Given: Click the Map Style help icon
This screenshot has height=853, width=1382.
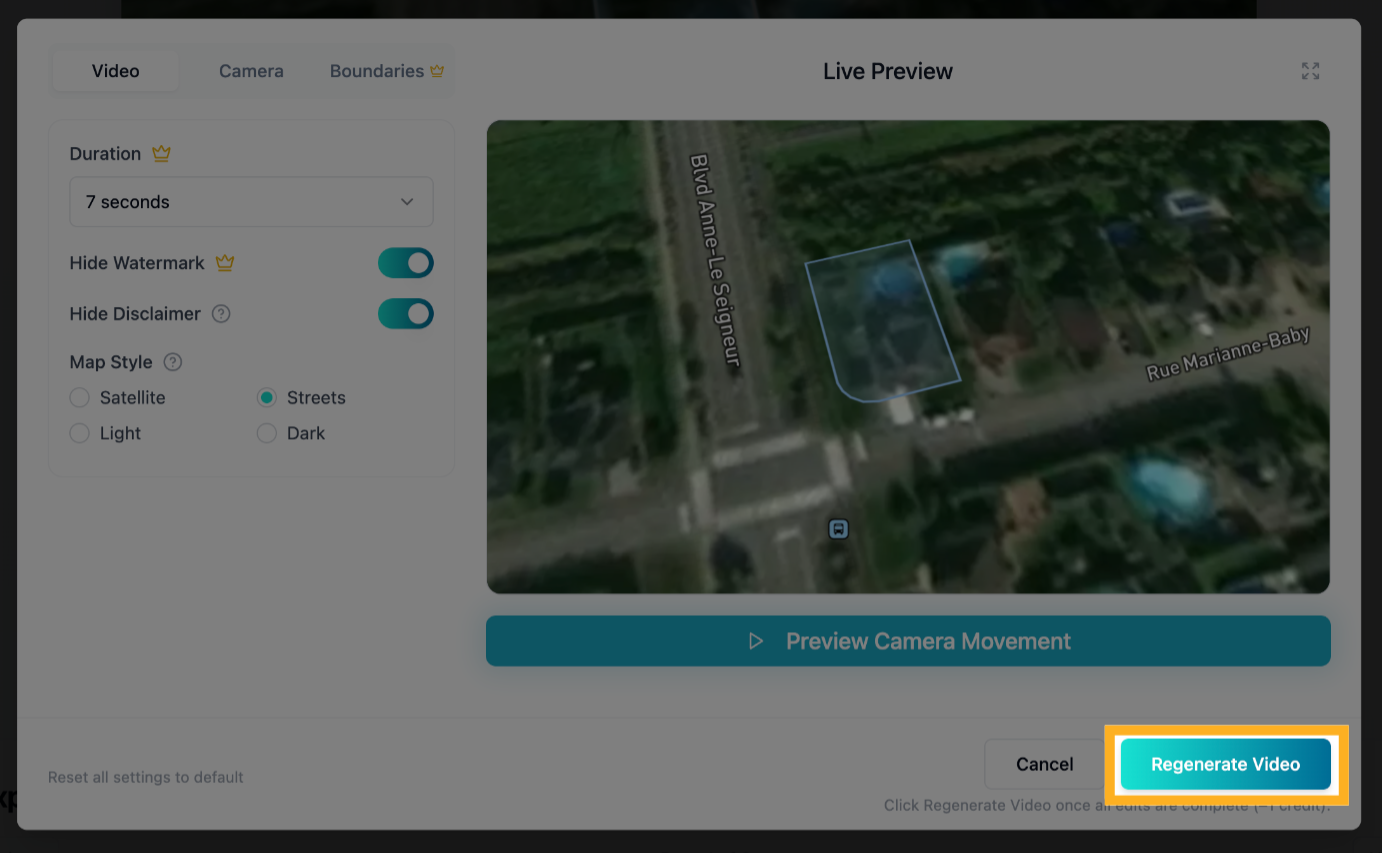Looking at the screenshot, I should 173,362.
